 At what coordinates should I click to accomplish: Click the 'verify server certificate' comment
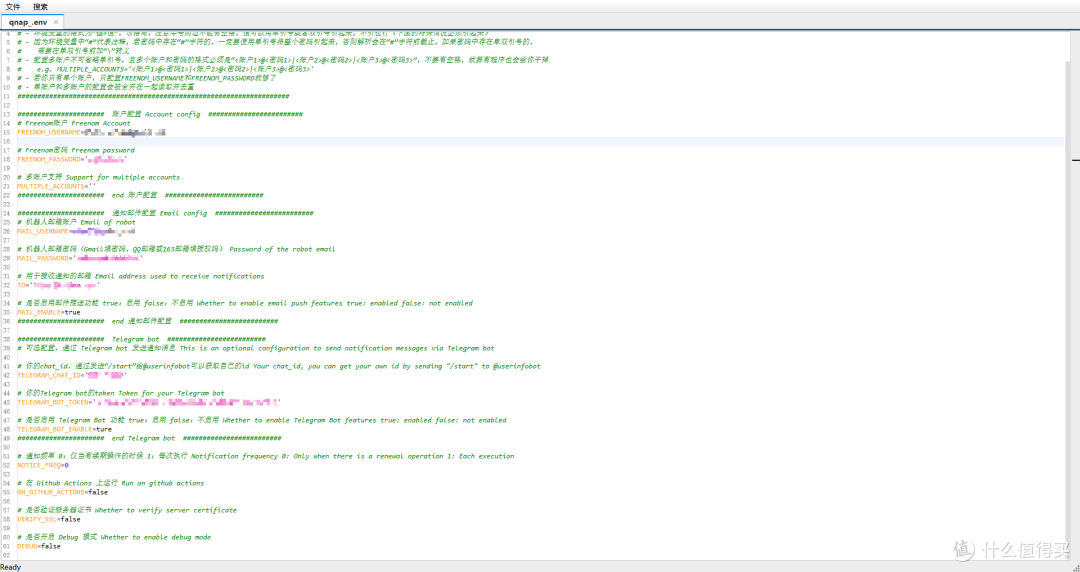coord(127,510)
